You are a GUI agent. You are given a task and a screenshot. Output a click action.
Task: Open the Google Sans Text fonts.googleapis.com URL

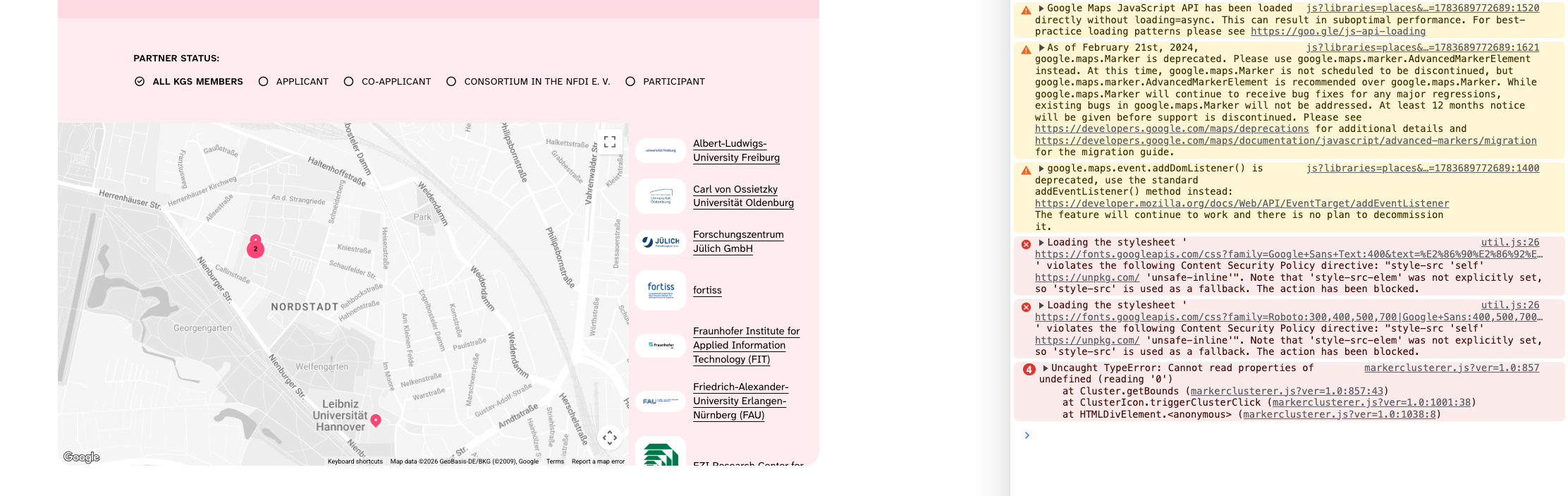click(1289, 255)
